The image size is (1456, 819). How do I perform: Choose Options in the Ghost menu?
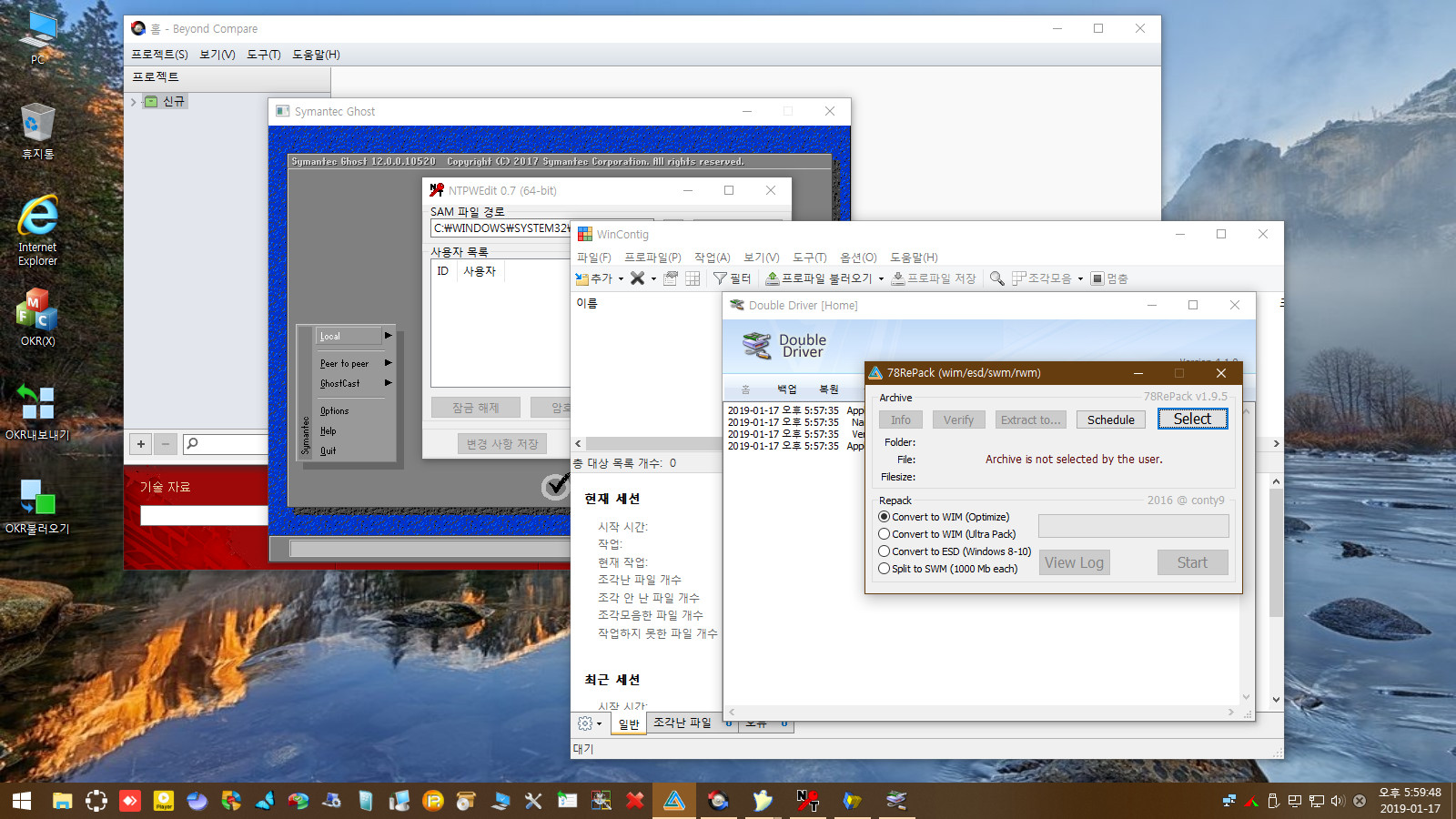[x=334, y=411]
